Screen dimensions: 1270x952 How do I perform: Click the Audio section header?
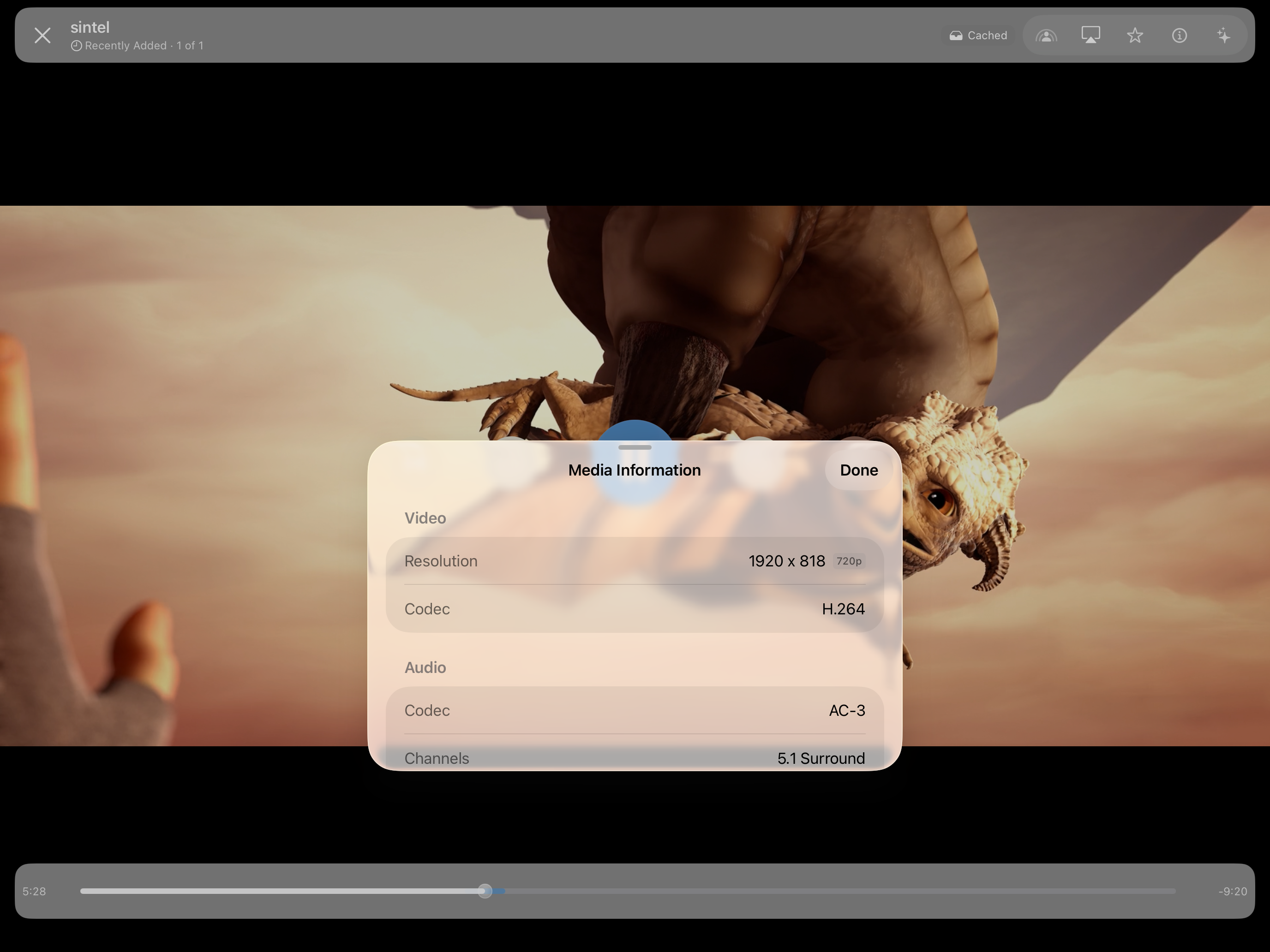coord(425,667)
